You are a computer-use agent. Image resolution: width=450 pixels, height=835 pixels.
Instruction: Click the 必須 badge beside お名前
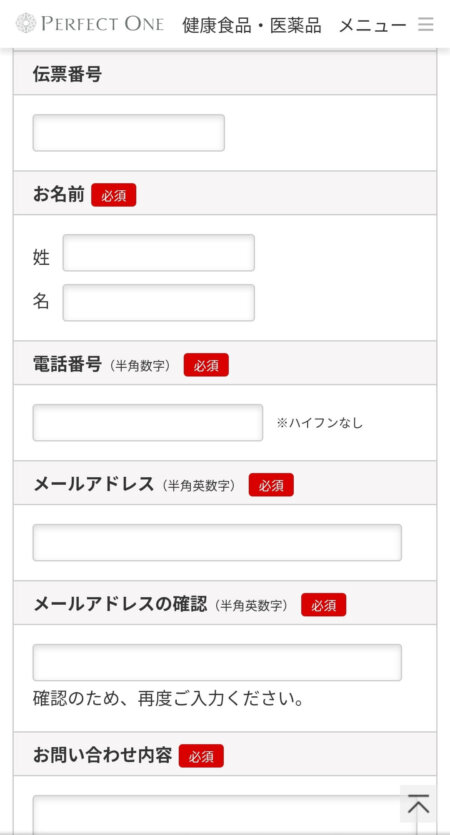pyautogui.click(x=113, y=195)
